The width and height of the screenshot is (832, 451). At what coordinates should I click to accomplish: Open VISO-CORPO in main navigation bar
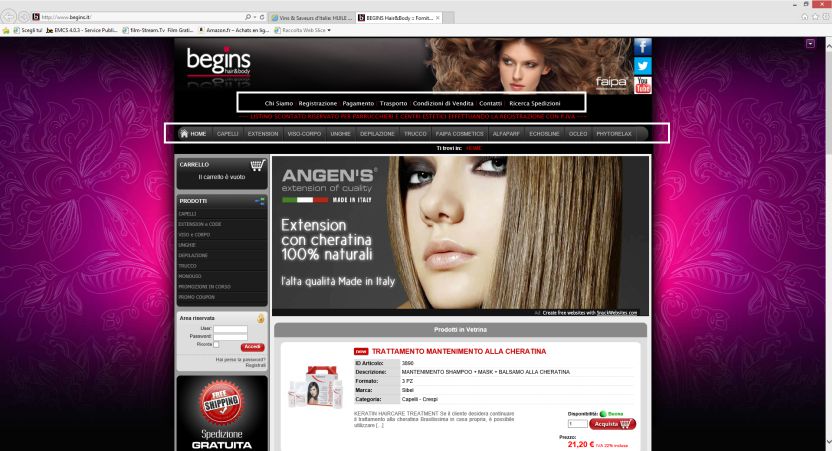pos(304,134)
